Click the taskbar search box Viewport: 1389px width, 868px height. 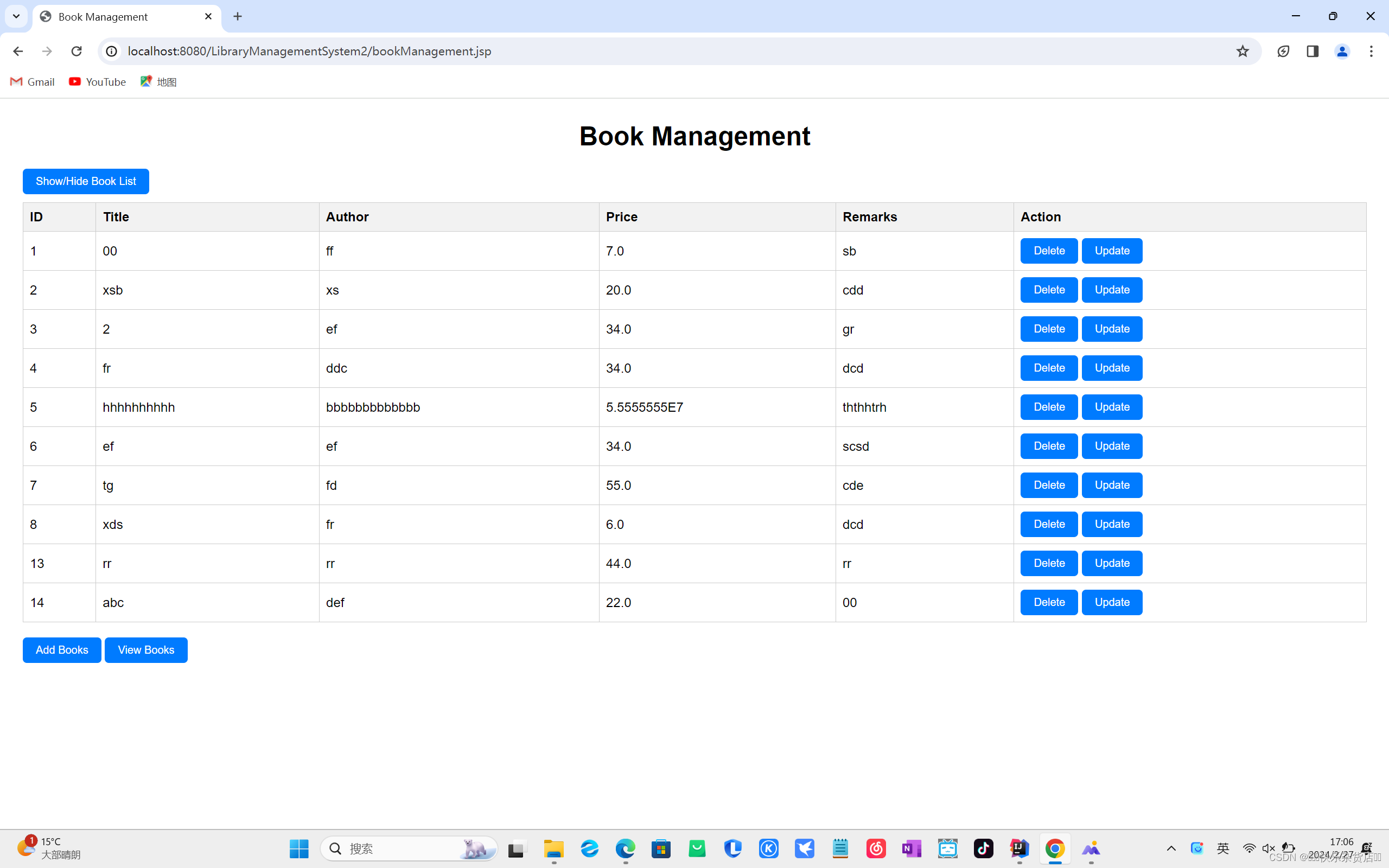pyautogui.click(x=409, y=848)
